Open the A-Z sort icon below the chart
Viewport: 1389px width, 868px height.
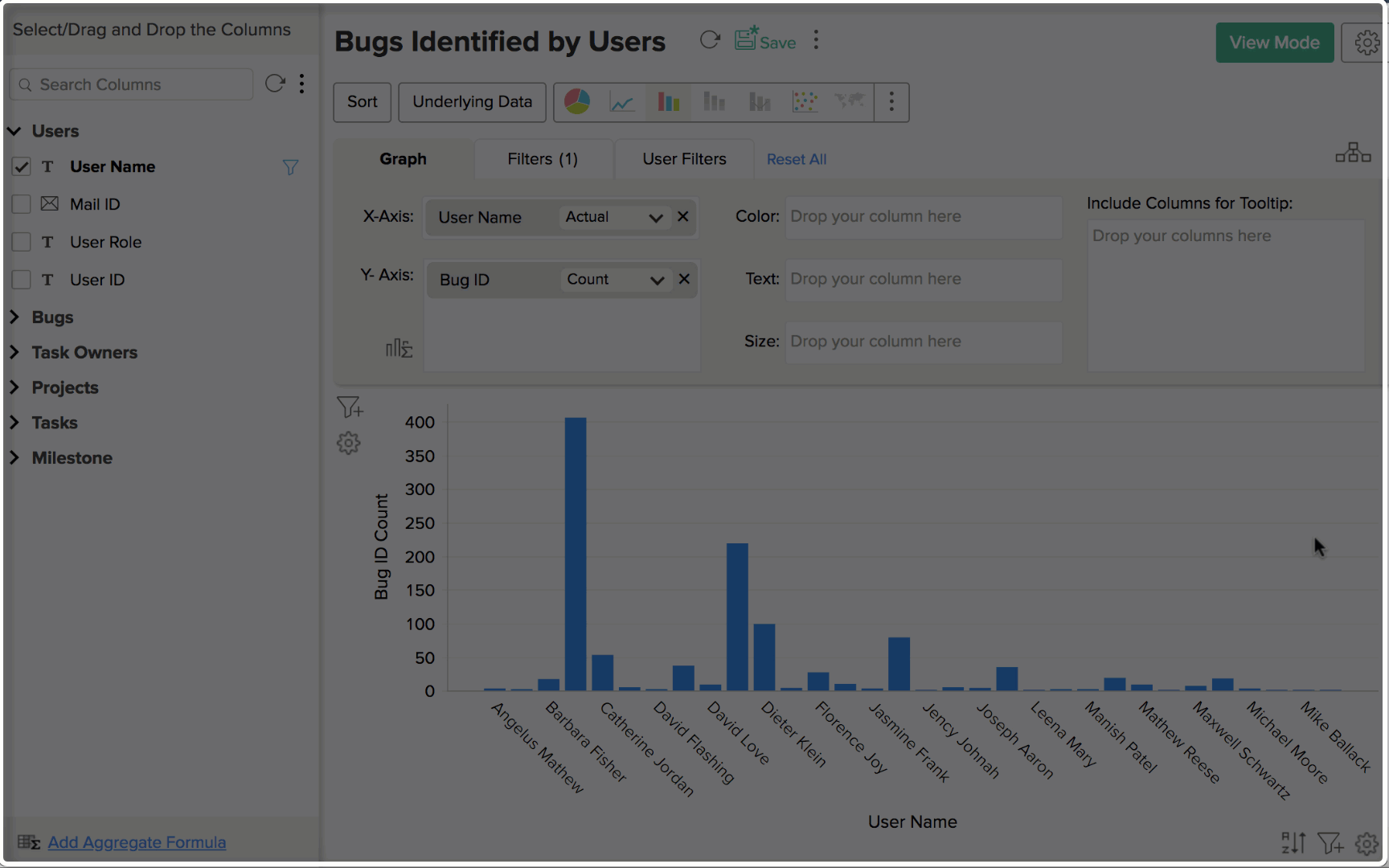click(x=1293, y=842)
